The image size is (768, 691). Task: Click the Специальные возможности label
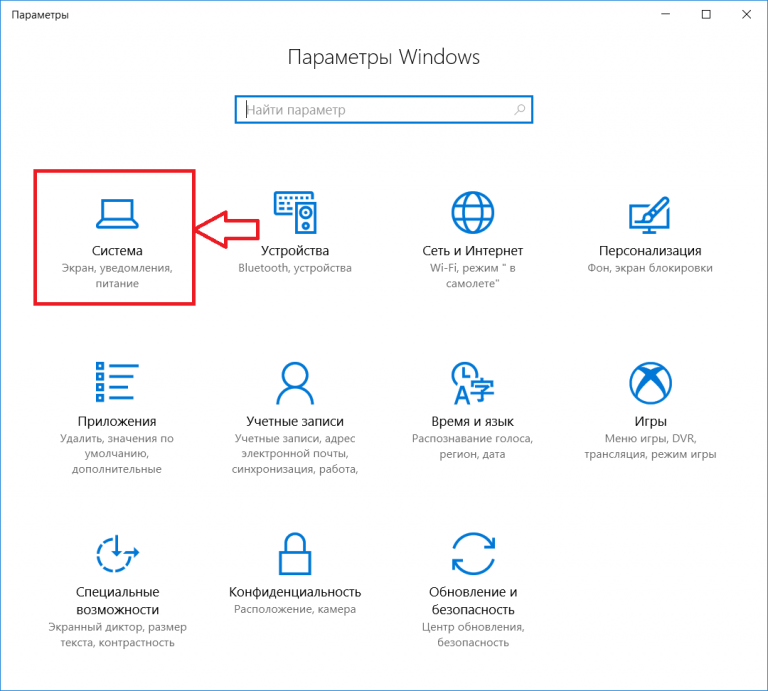(118, 601)
